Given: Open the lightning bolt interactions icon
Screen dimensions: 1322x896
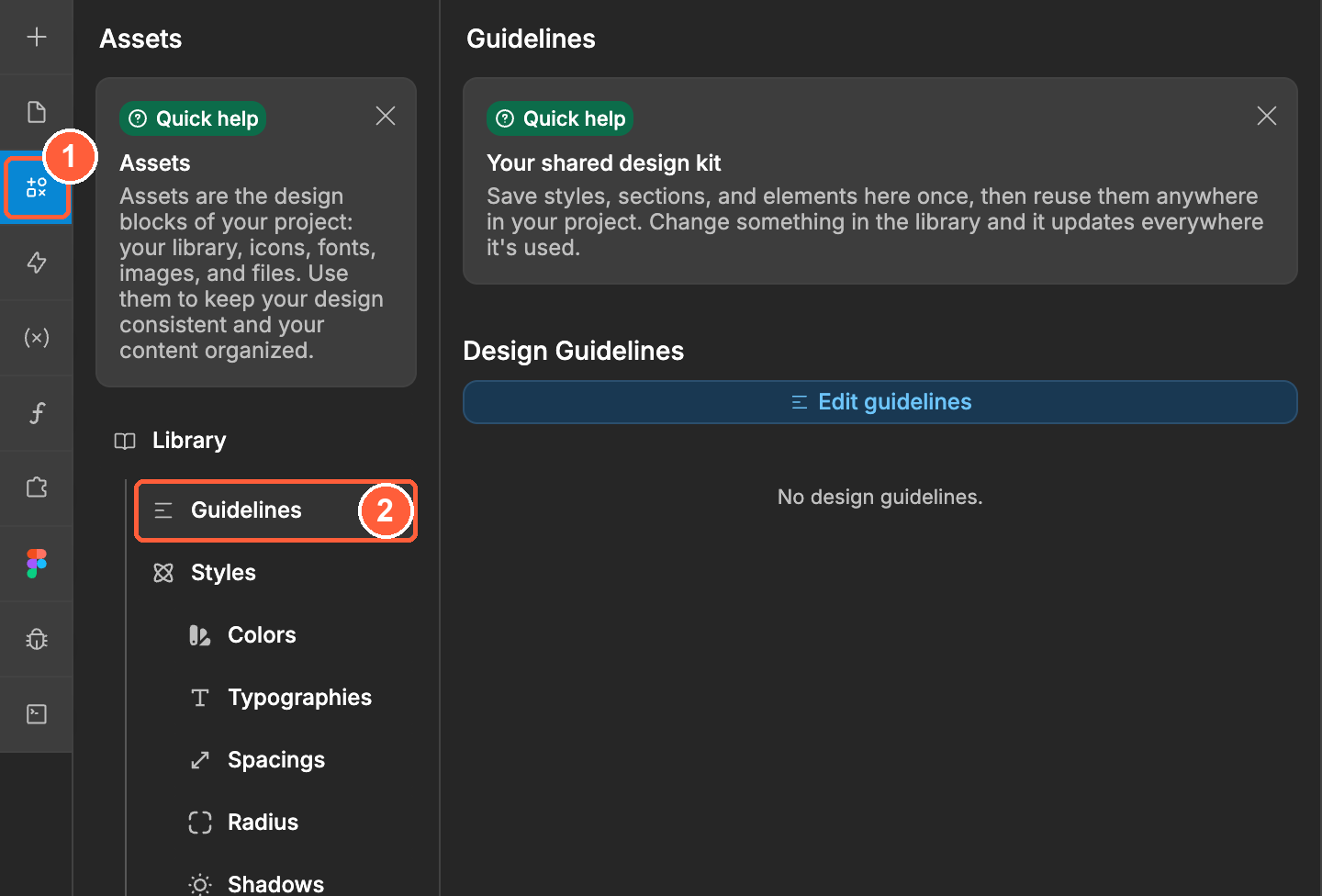Looking at the screenshot, I should point(37,263).
